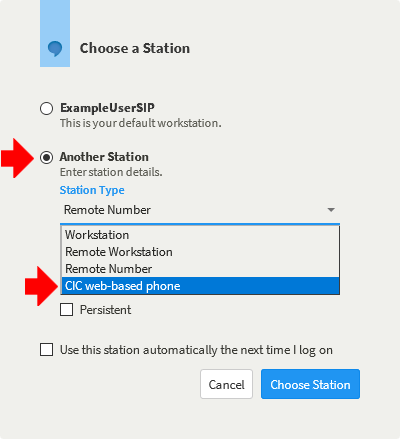The height and width of the screenshot is (439, 400).
Task: Click the Station Type label
Action: [92, 190]
